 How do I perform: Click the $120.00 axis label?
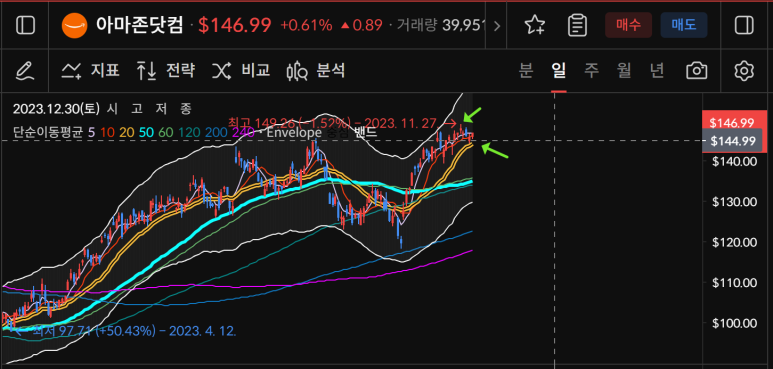point(735,242)
